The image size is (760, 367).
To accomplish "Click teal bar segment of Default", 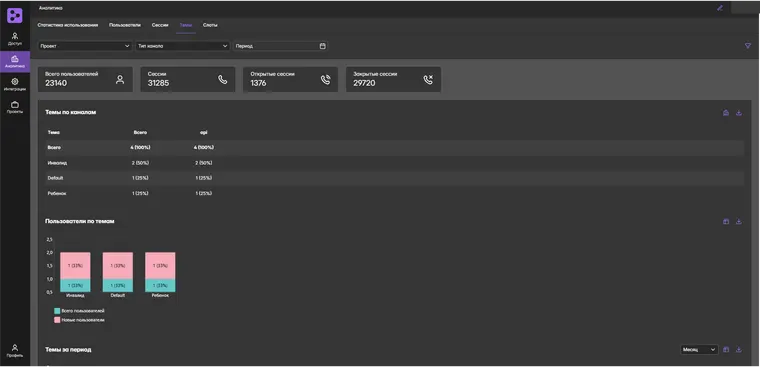I will coord(118,286).
